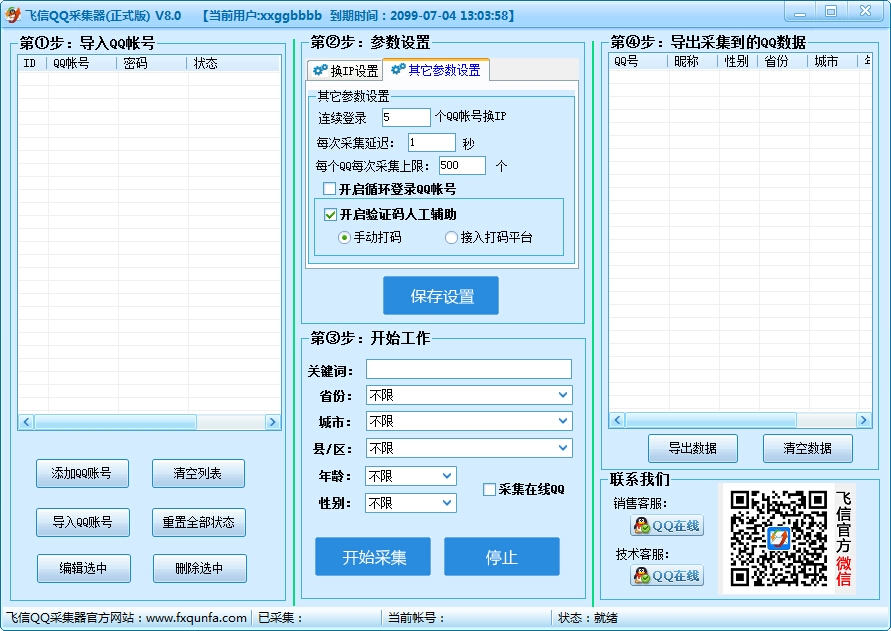This screenshot has height=631, width=891.
Task: Click the 开始采集 button
Action: click(373, 557)
